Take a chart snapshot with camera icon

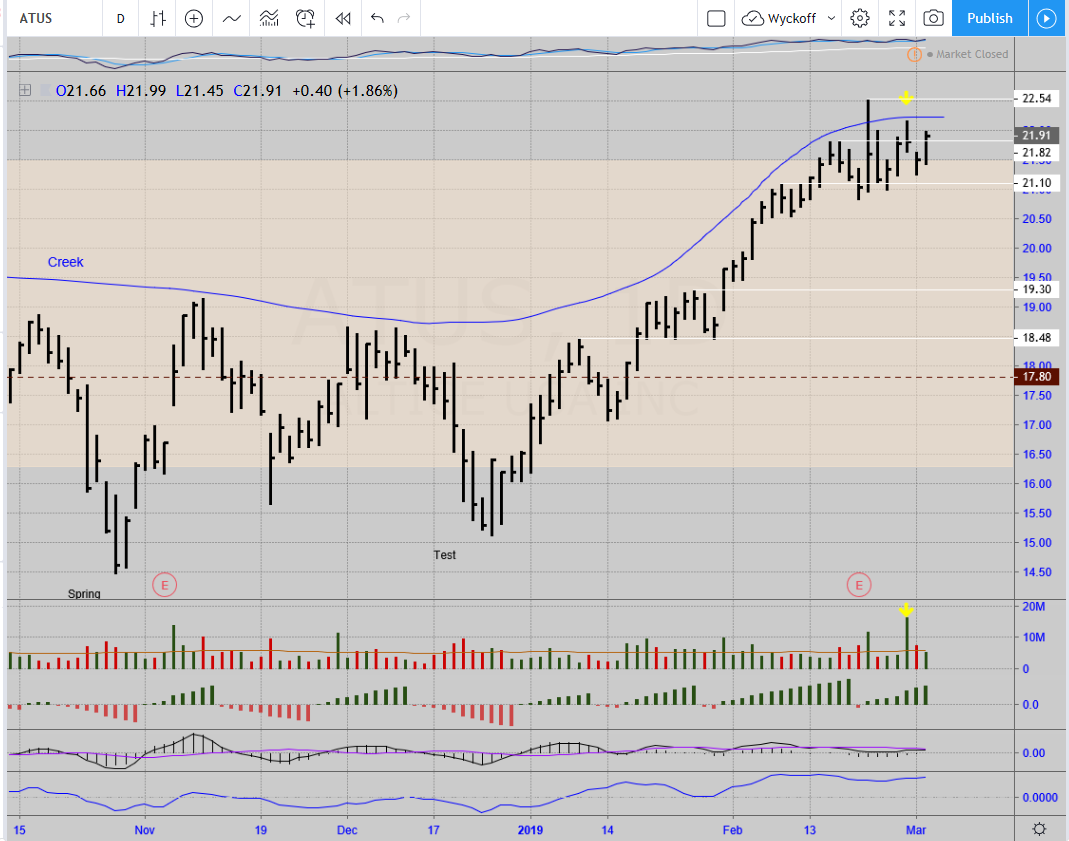932,18
